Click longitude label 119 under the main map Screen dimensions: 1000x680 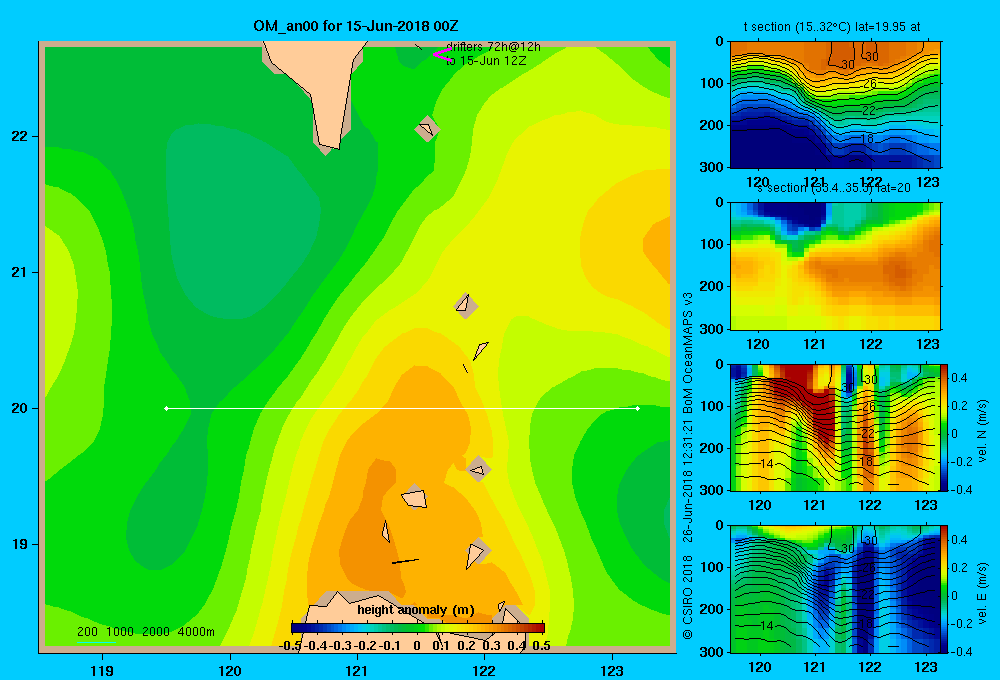pyautogui.click(x=102, y=670)
